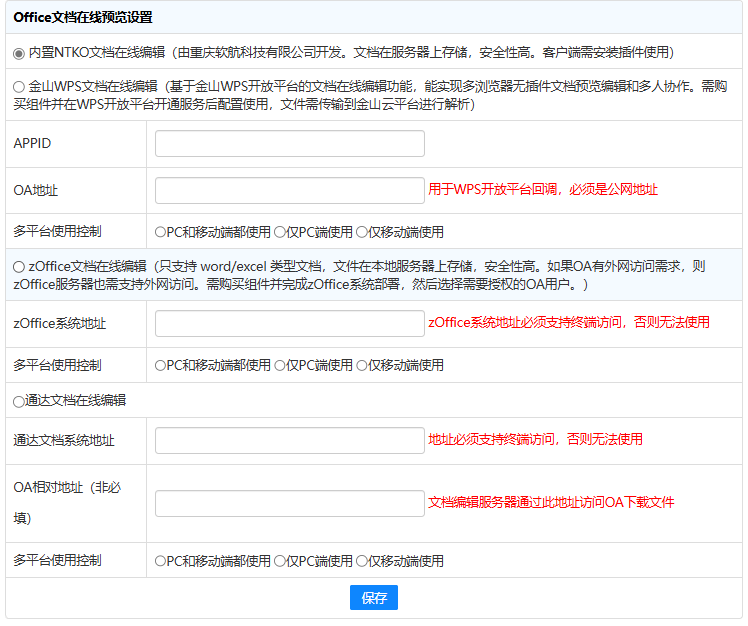
Task: Focus the 通达文档系统地址 input field
Action: 290,440
